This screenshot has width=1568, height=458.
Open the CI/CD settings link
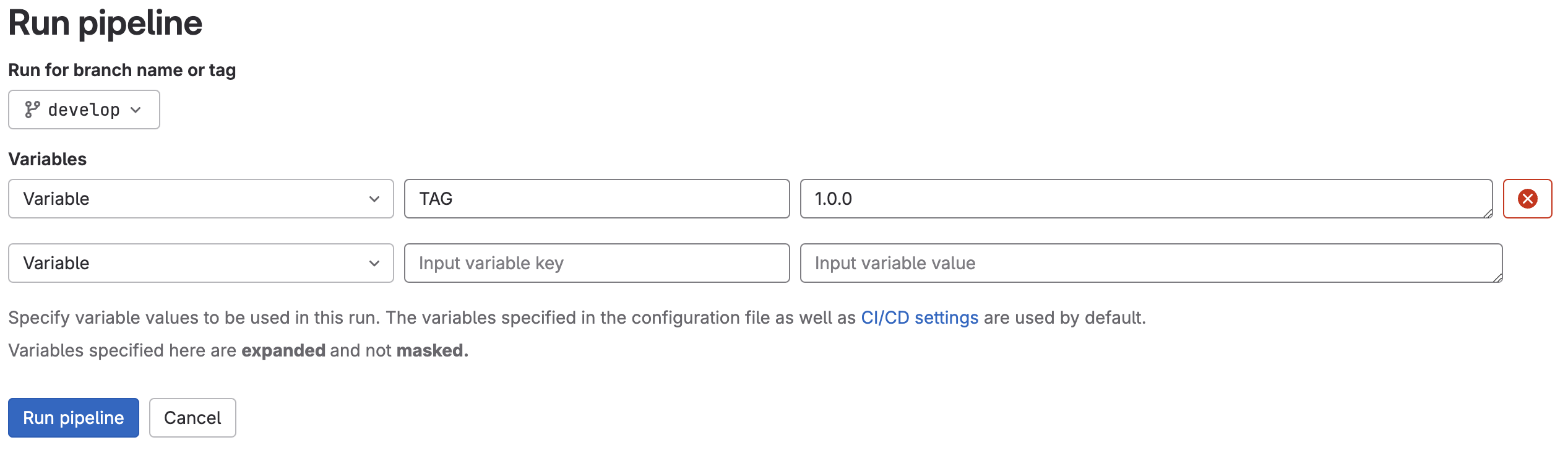point(919,317)
